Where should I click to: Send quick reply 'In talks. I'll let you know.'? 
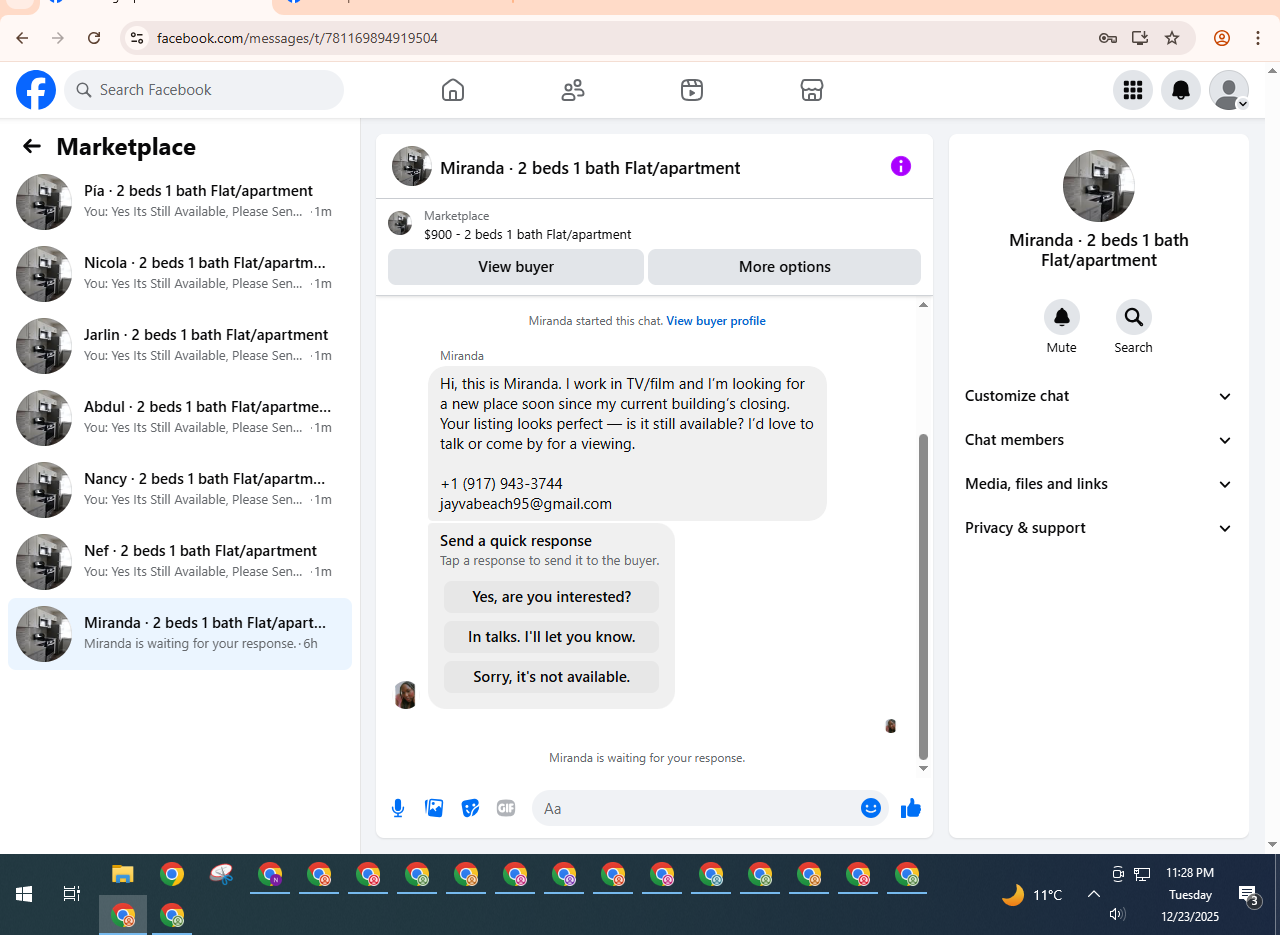pos(552,637)
